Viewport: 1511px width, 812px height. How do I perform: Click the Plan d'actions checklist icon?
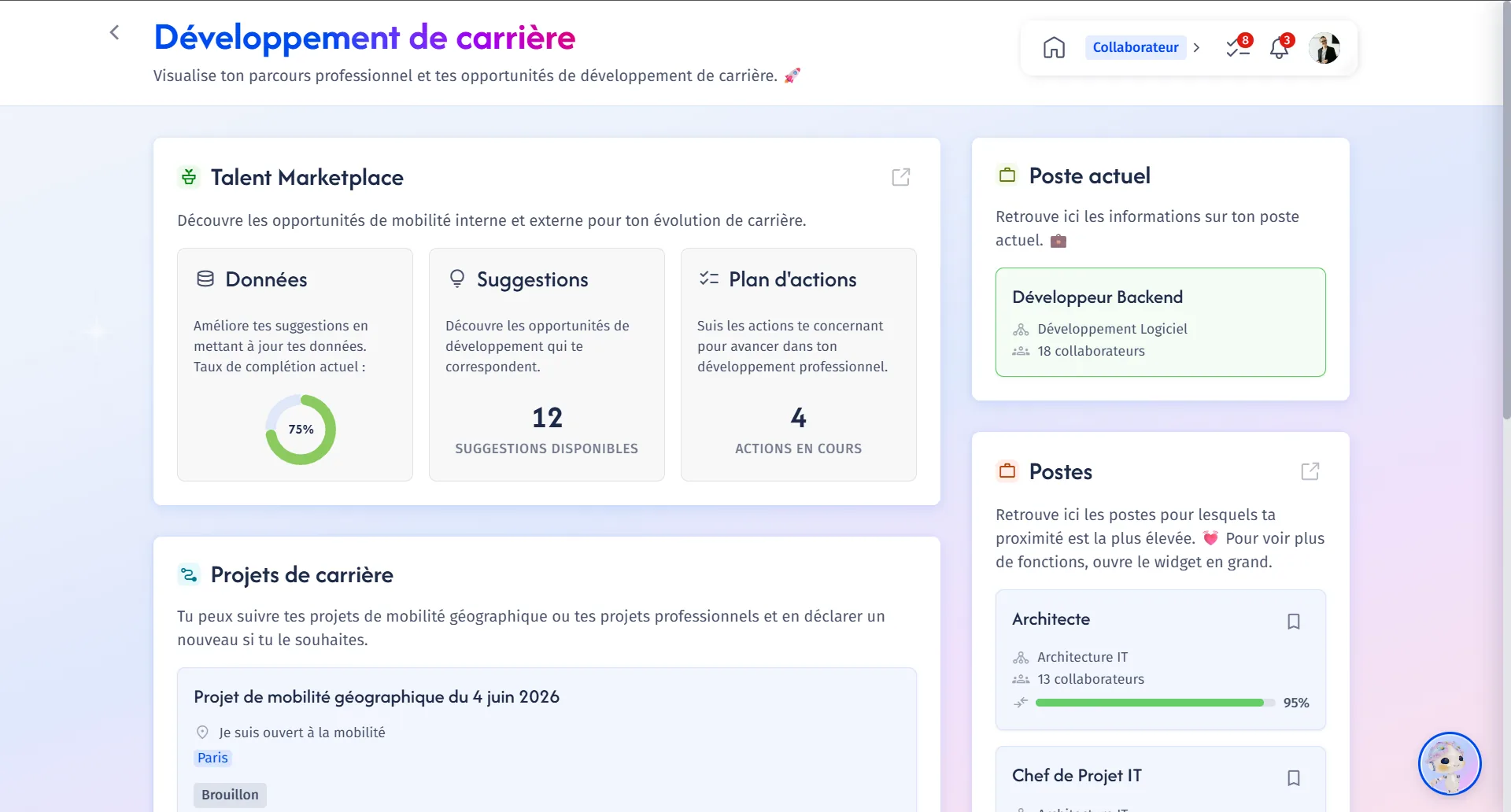[x=709, y=279]
